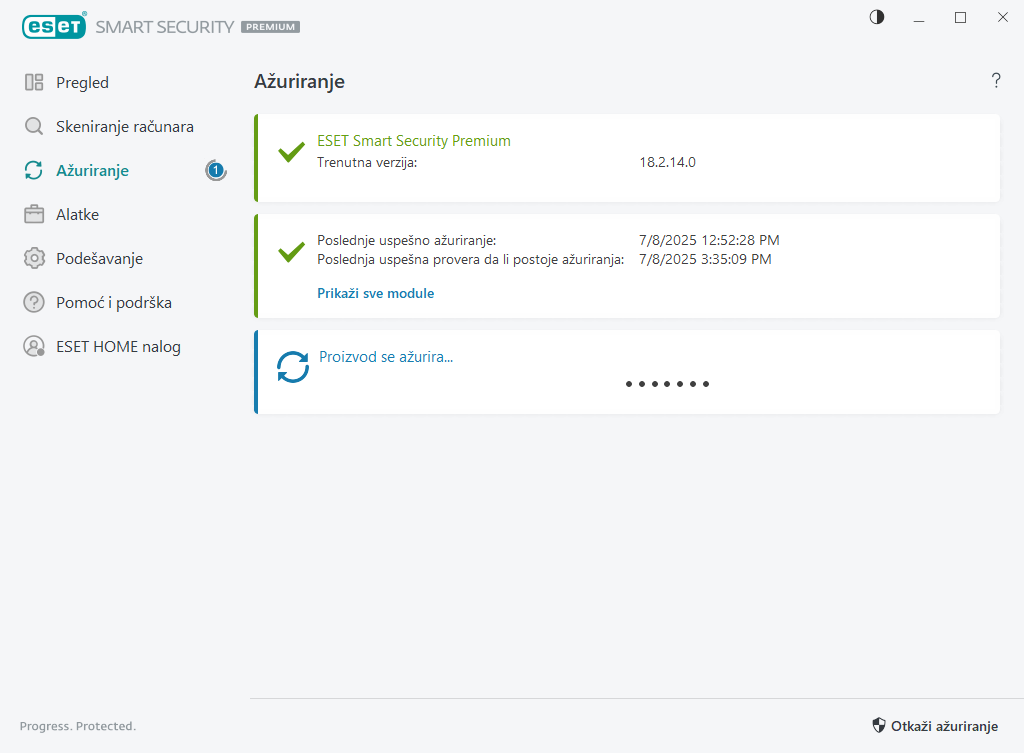1024x753 pixels.
Task: Click the ESET HOME nalog user icon
Action: coord(34,347)
